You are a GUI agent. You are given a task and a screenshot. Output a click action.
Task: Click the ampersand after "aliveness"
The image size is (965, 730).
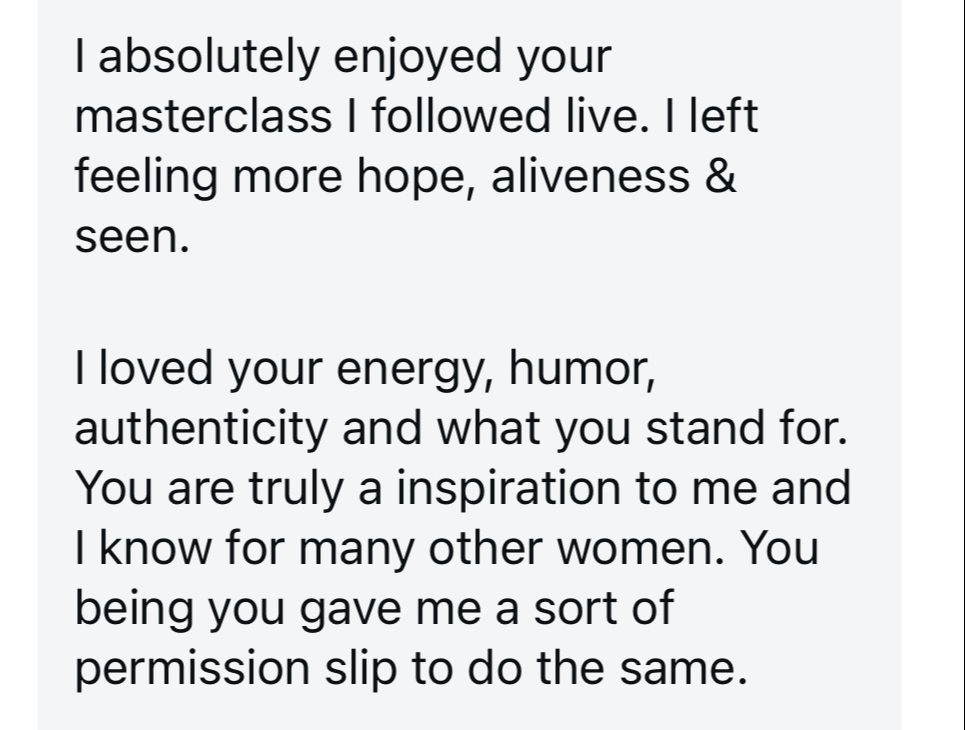click(723, 178)
